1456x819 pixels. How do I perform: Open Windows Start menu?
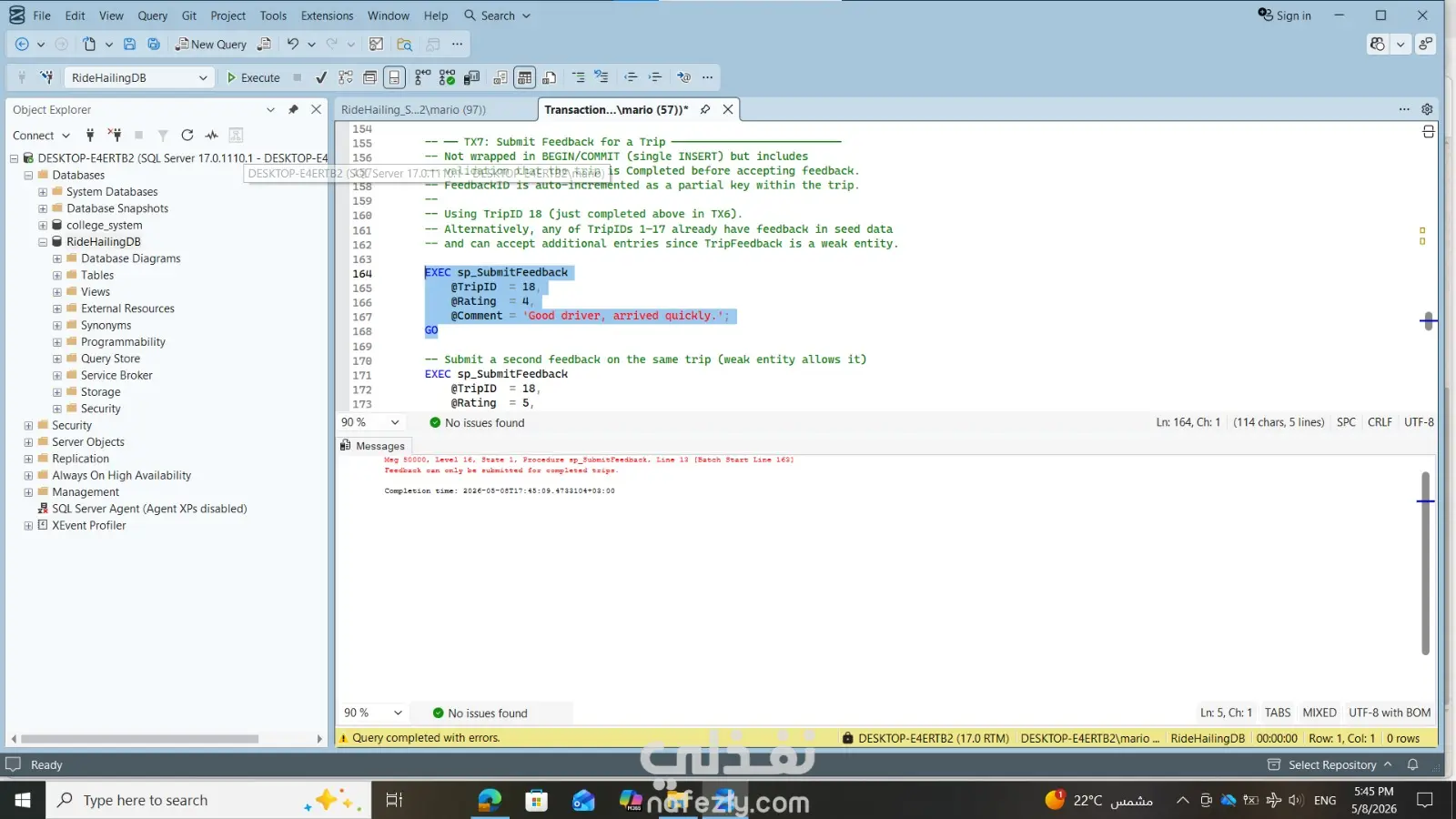point(23,800)
